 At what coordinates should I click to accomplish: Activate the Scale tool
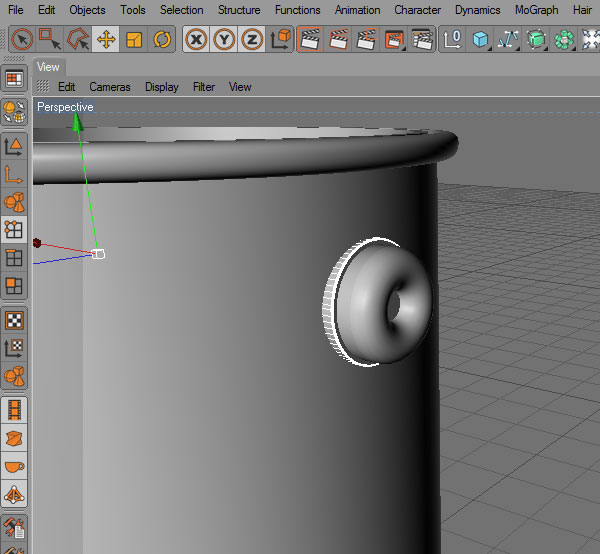pyautogui.click(x=134, y=39)
